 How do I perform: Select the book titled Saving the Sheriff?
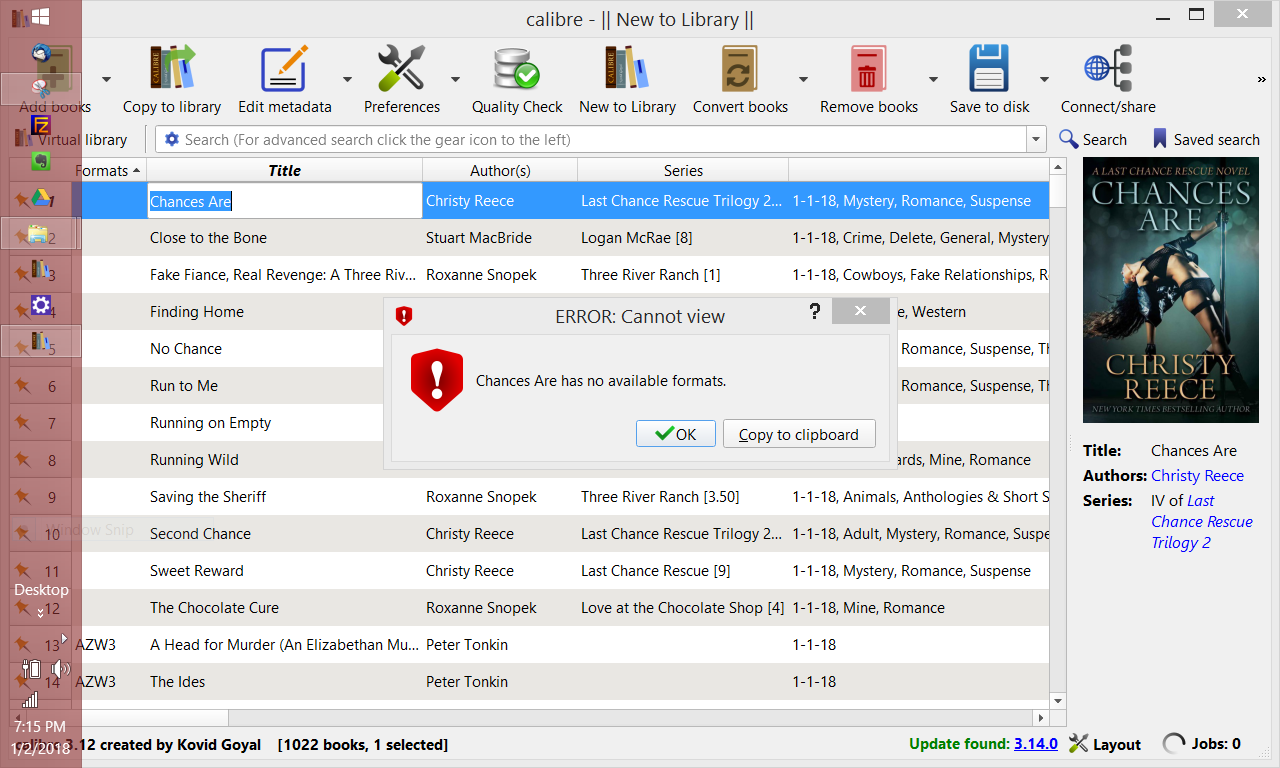pyautogui.click(x=208, y=497)
